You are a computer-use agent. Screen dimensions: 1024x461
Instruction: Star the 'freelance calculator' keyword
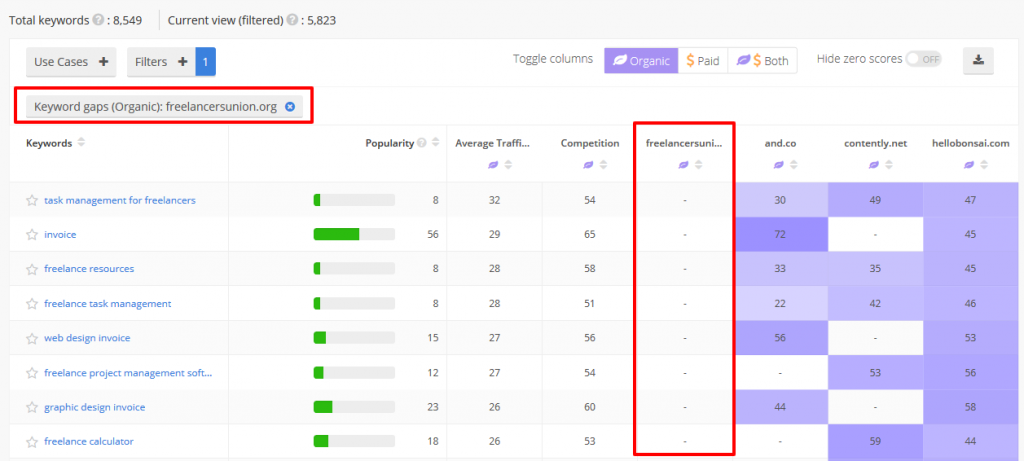31,442
